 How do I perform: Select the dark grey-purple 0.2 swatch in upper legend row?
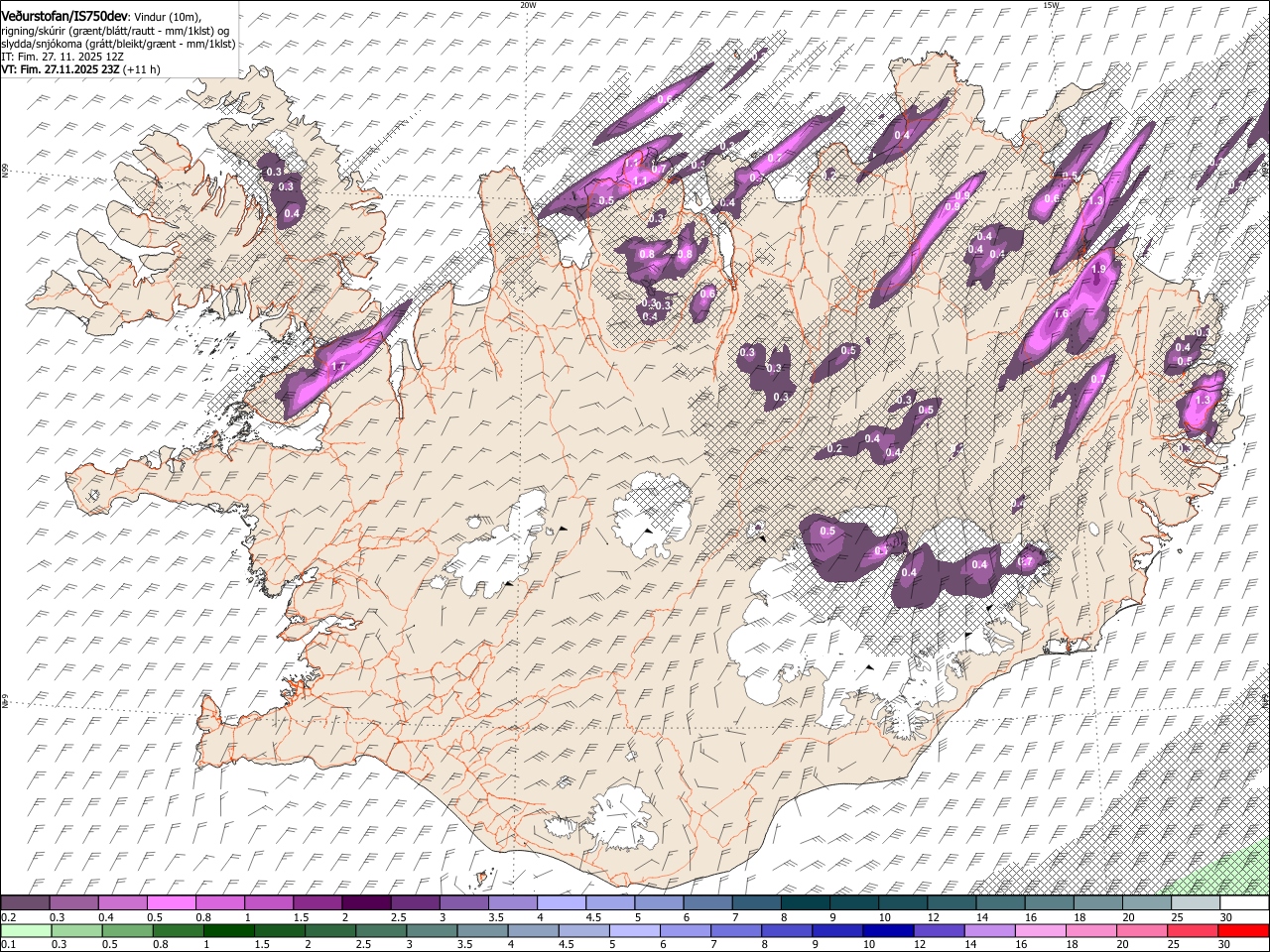[26, 903]
